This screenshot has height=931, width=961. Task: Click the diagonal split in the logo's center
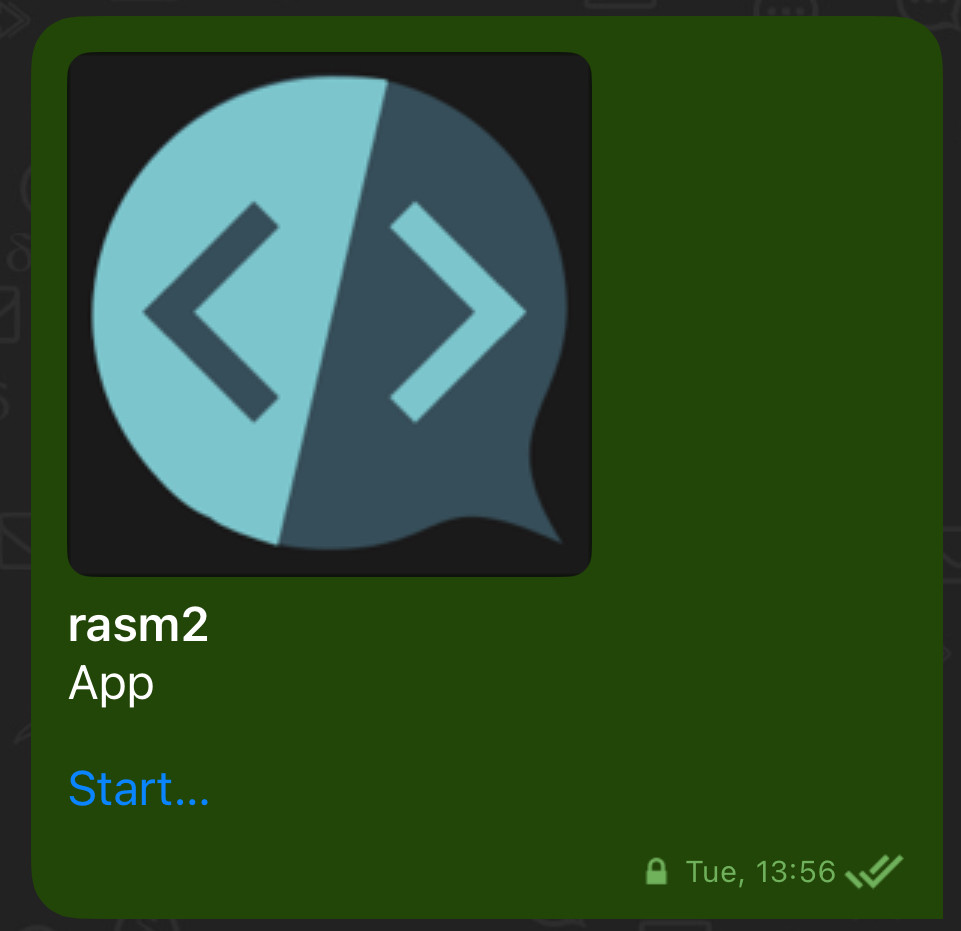click(x=333, y=313)
